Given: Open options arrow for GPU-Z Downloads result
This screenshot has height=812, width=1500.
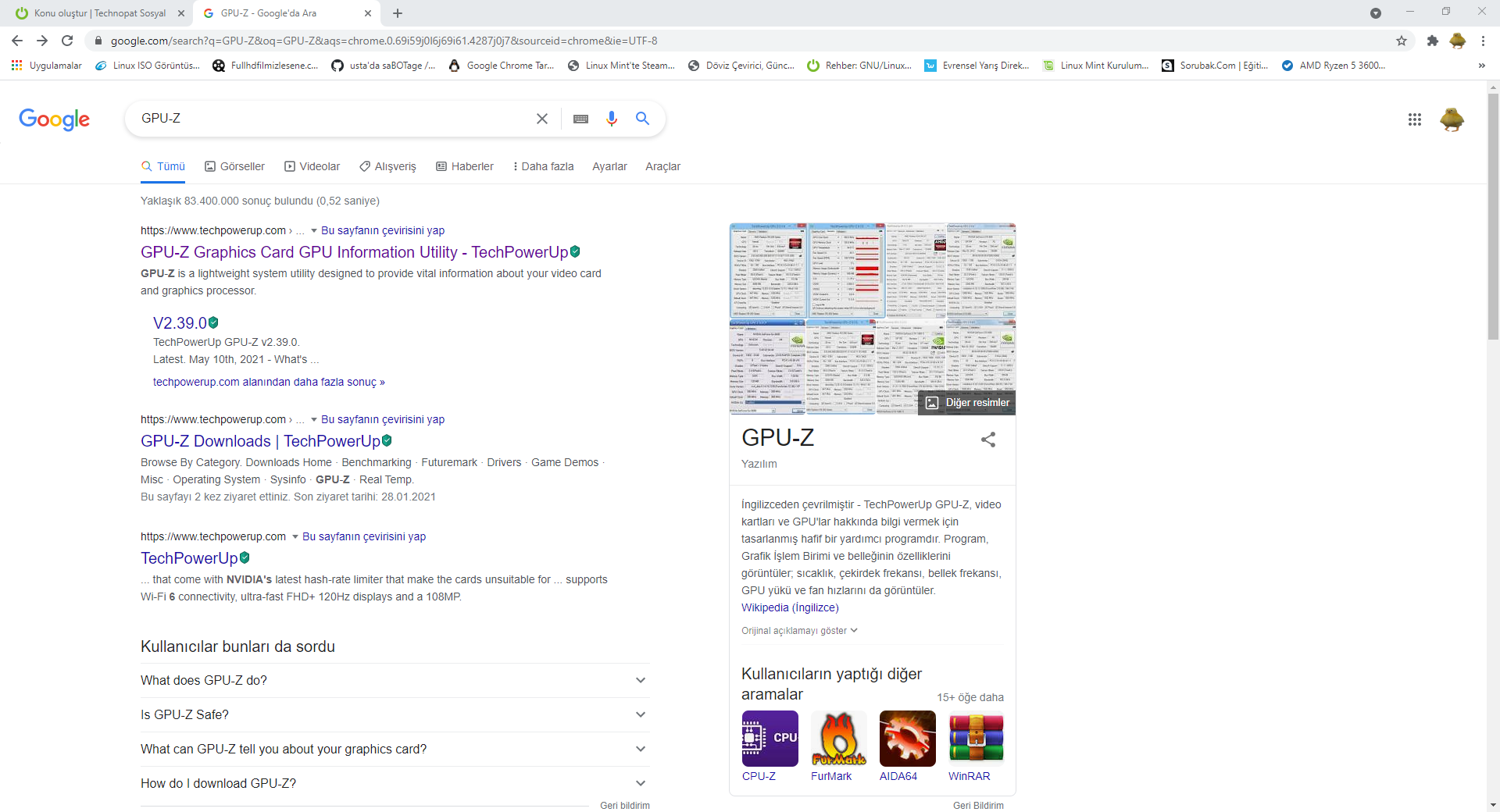Looking at the screenshot, I should pos(314,419).
